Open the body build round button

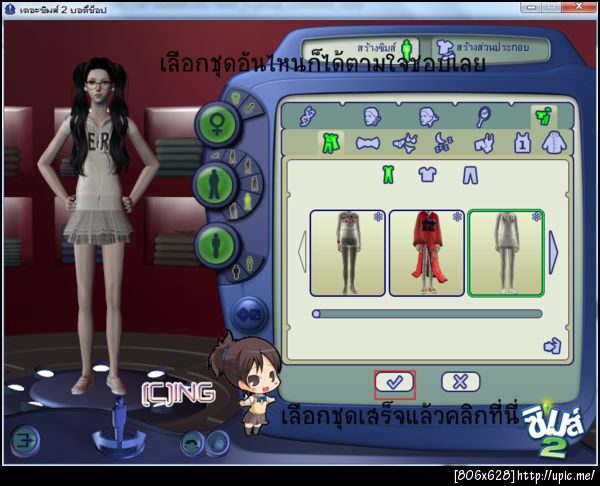pyautogui.click(x=216, y=244)
